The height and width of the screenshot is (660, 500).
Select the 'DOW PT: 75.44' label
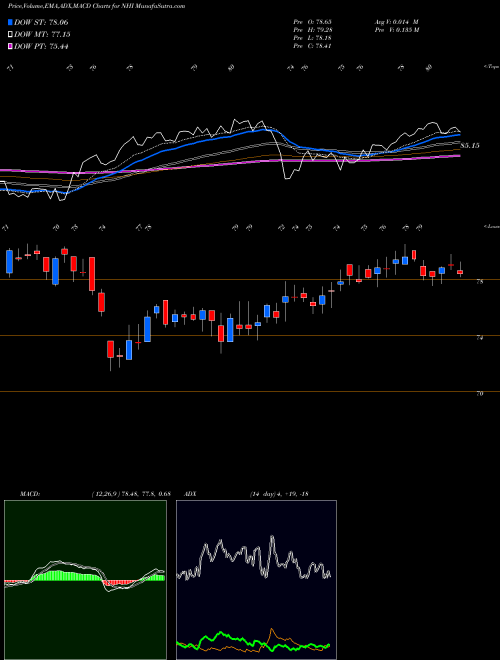click(41, 46)
